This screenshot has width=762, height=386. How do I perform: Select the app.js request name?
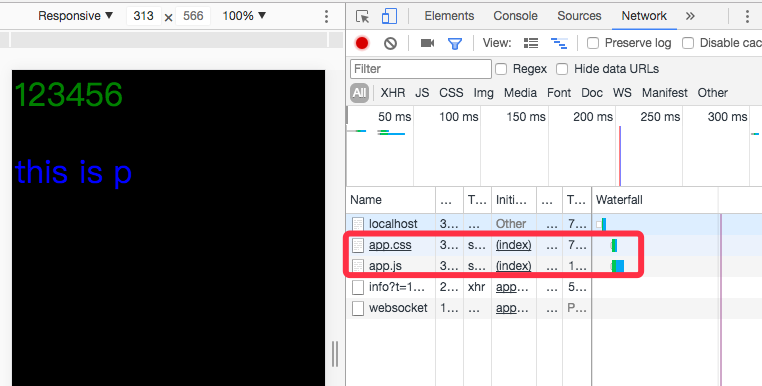[385, 266]
